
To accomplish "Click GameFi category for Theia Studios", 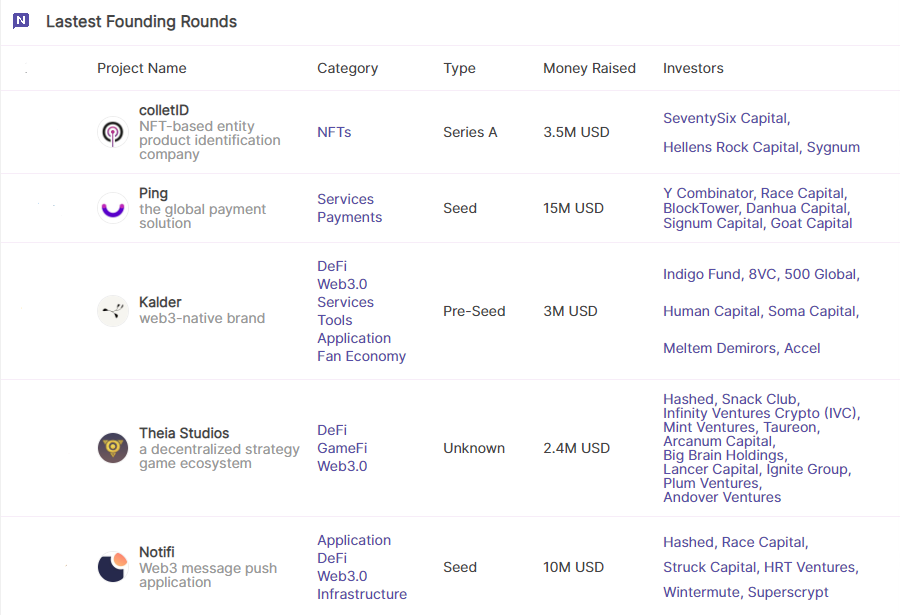I will [x=342, y=448].
